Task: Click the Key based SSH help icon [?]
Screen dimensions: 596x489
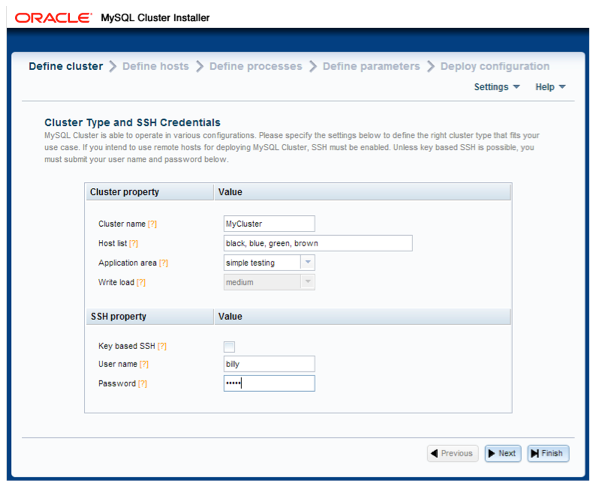Action: (162, 346)
